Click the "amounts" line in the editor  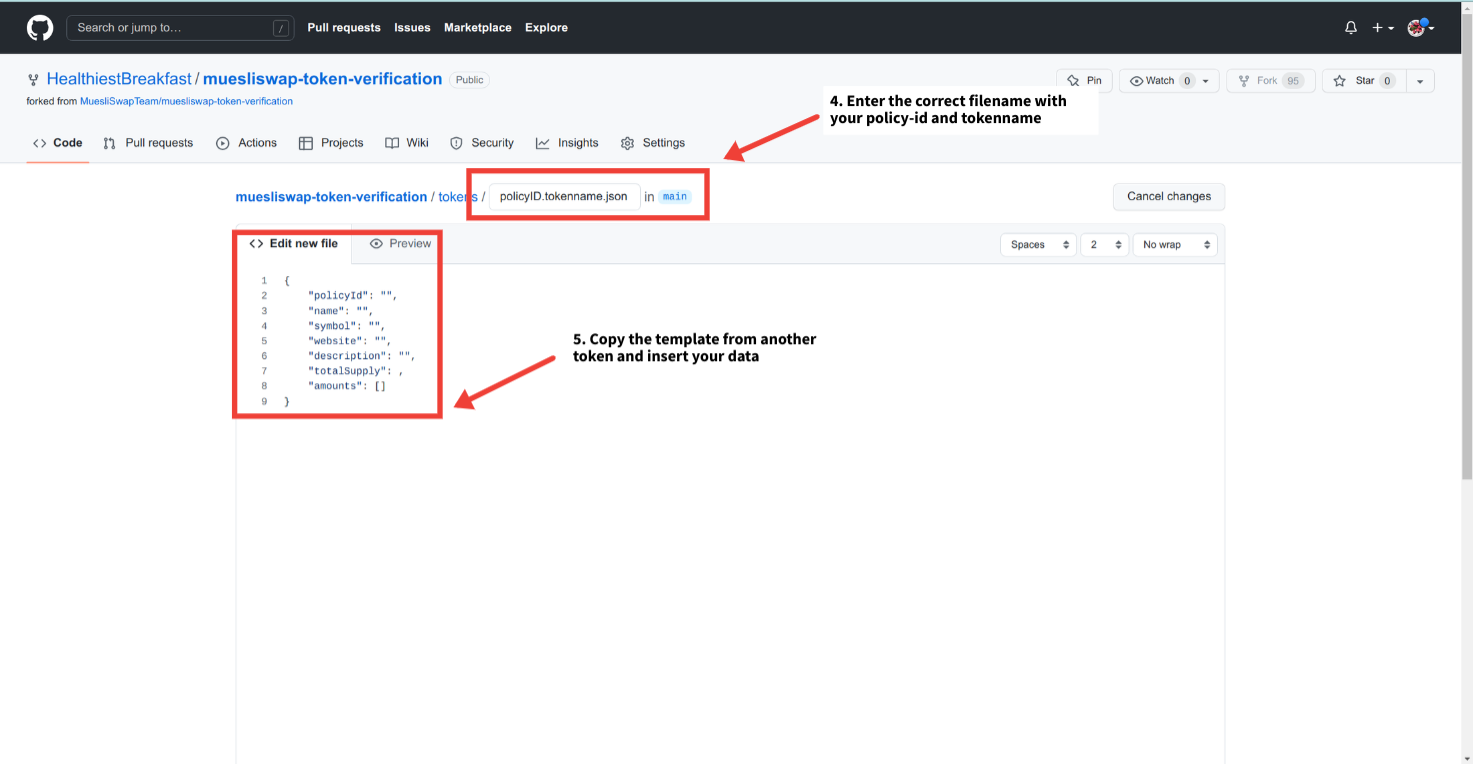(349, 386)
